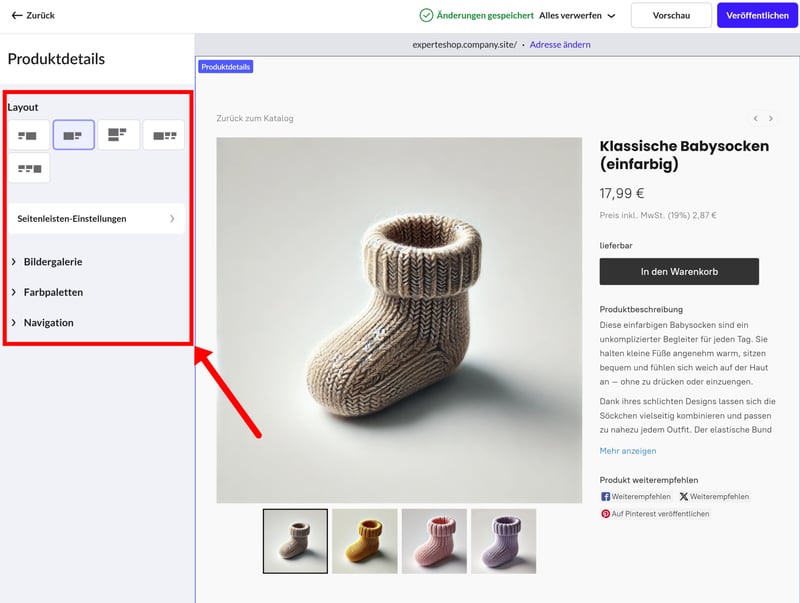Image resolution: width=800 pixels, height=603 pixels.
Task: Click the next product arrow
Action: pos(772,118)
